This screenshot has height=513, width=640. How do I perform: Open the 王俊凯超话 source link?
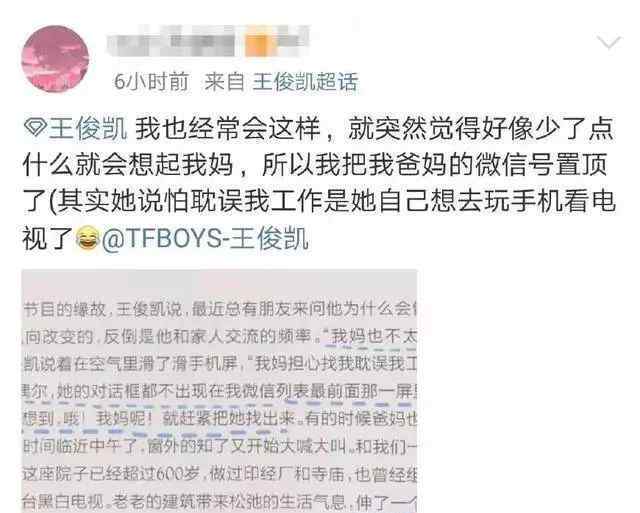pyautogui.click(x=305, y=82)
